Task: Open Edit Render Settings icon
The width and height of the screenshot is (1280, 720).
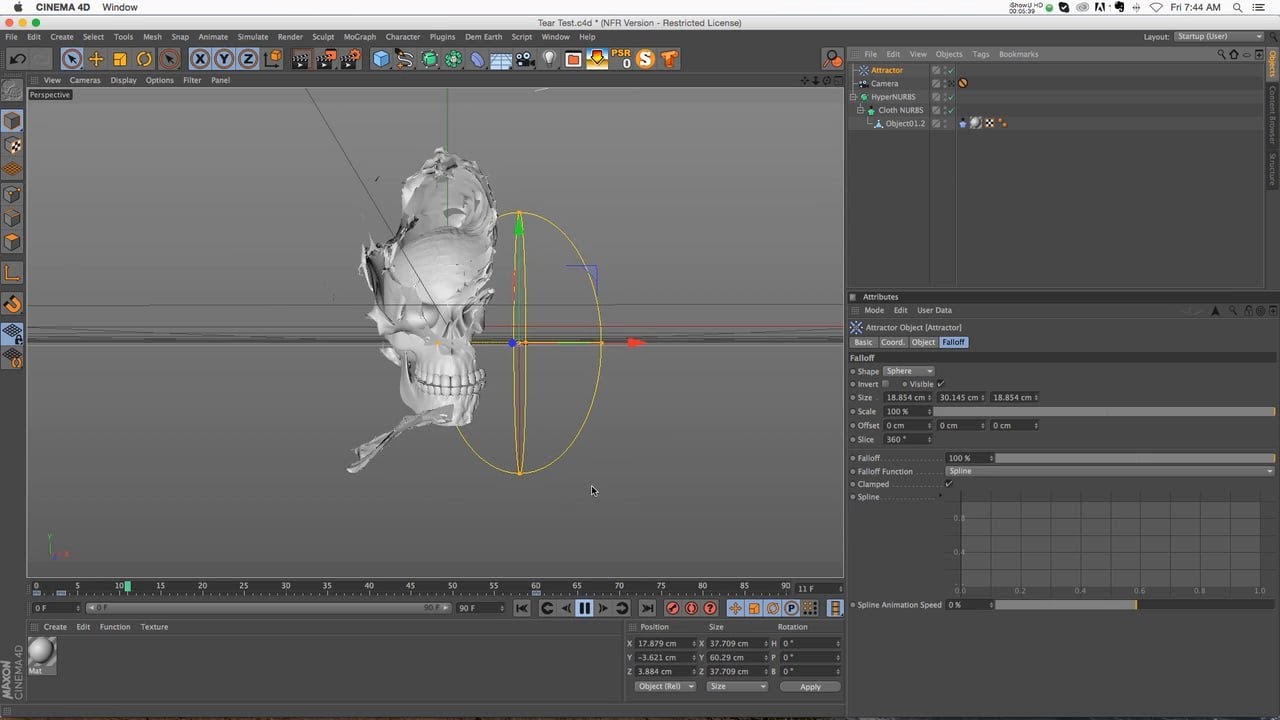Action: 350,60
